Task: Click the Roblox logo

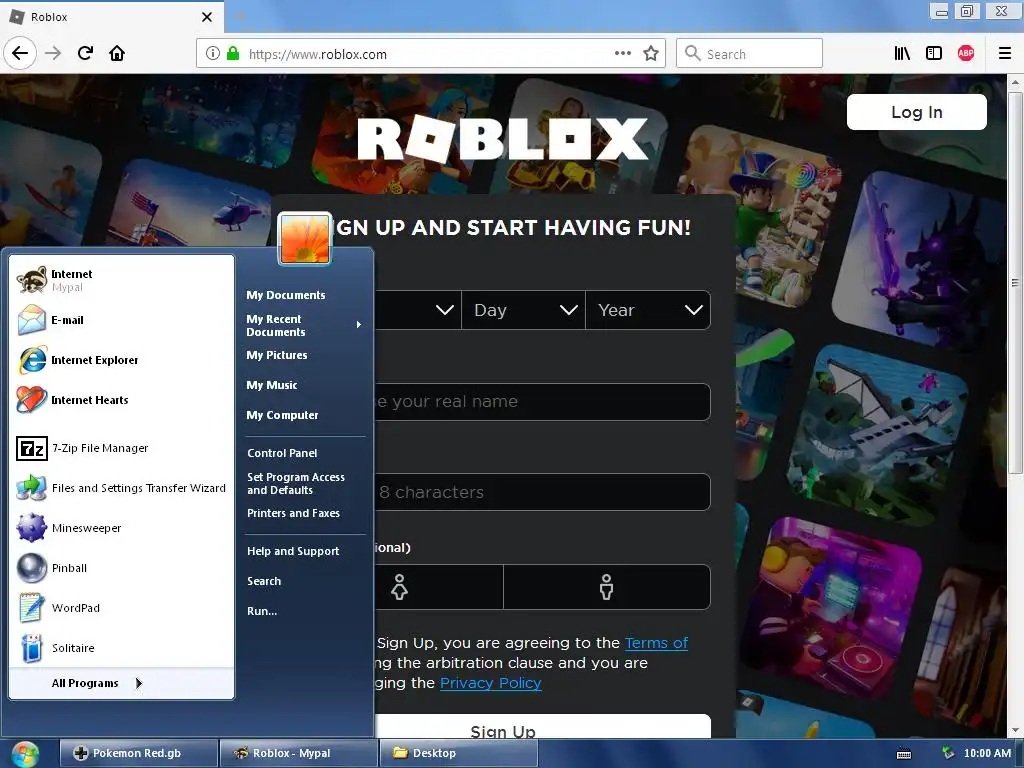Action: point(502,139)
